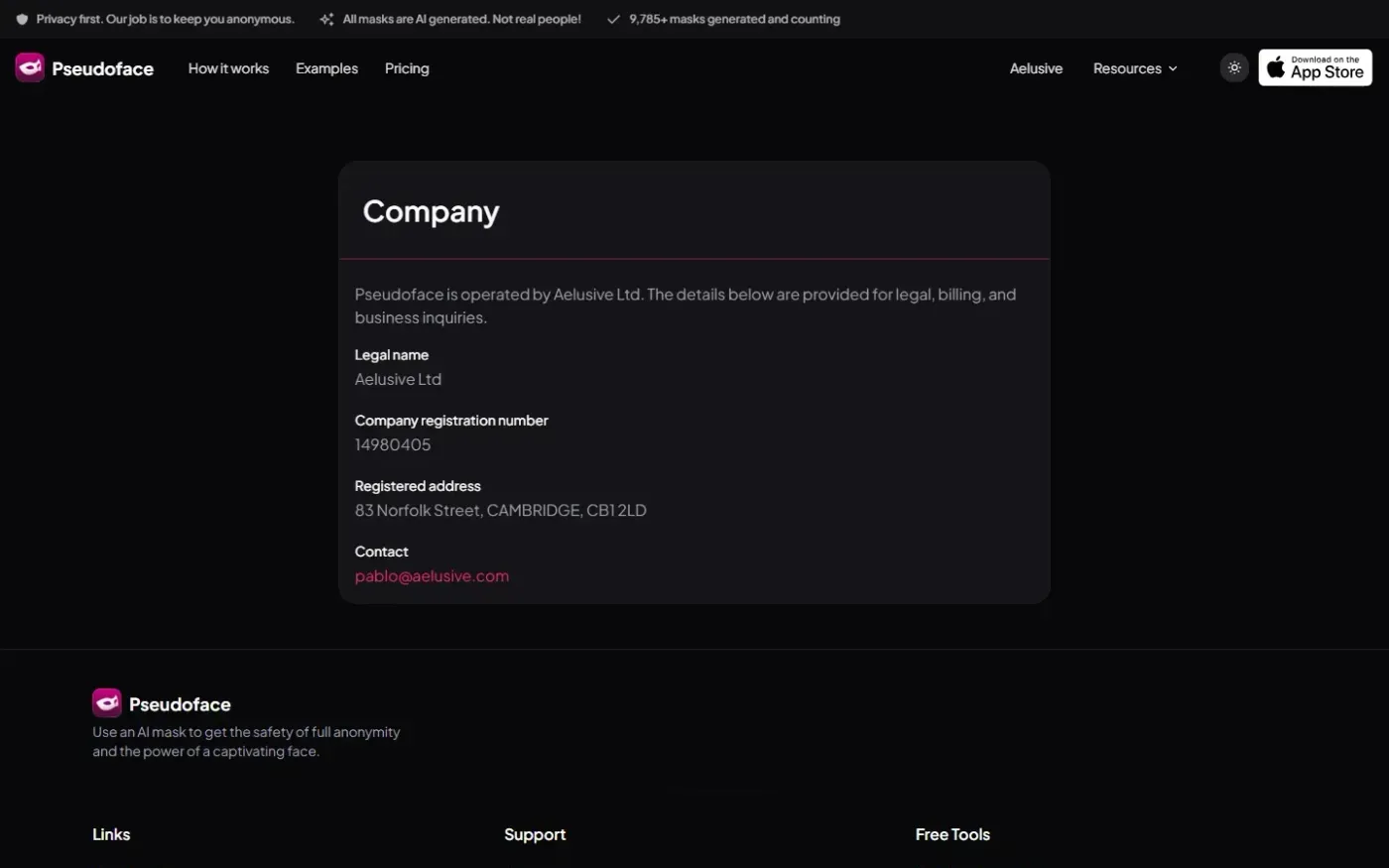The image size is (1389, 868).
Task: Click the Company page heading
Action: [431, 211]
